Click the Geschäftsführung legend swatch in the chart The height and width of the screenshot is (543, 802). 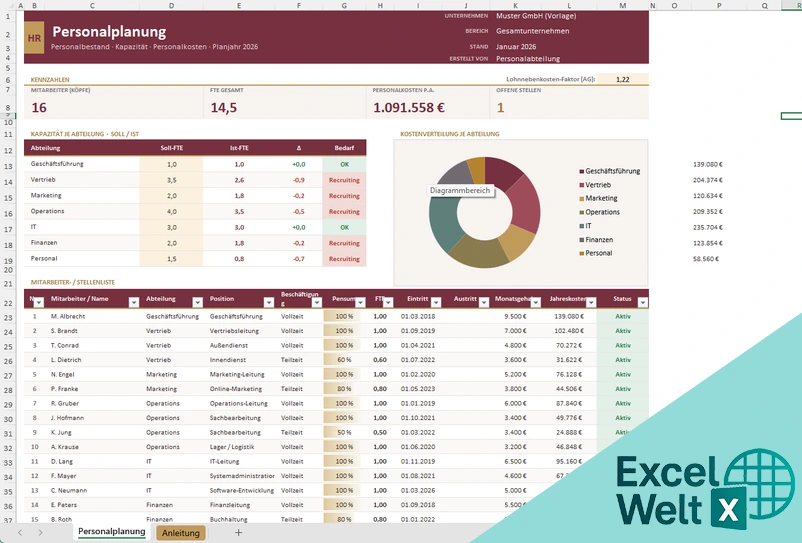[582, 171]
